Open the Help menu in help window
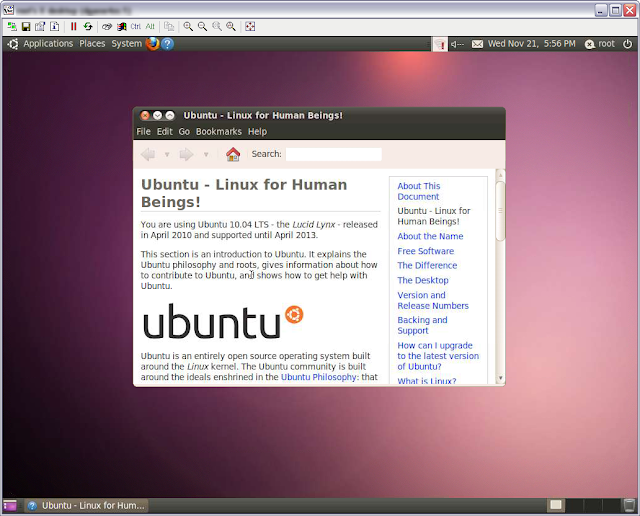 [258, 131]
